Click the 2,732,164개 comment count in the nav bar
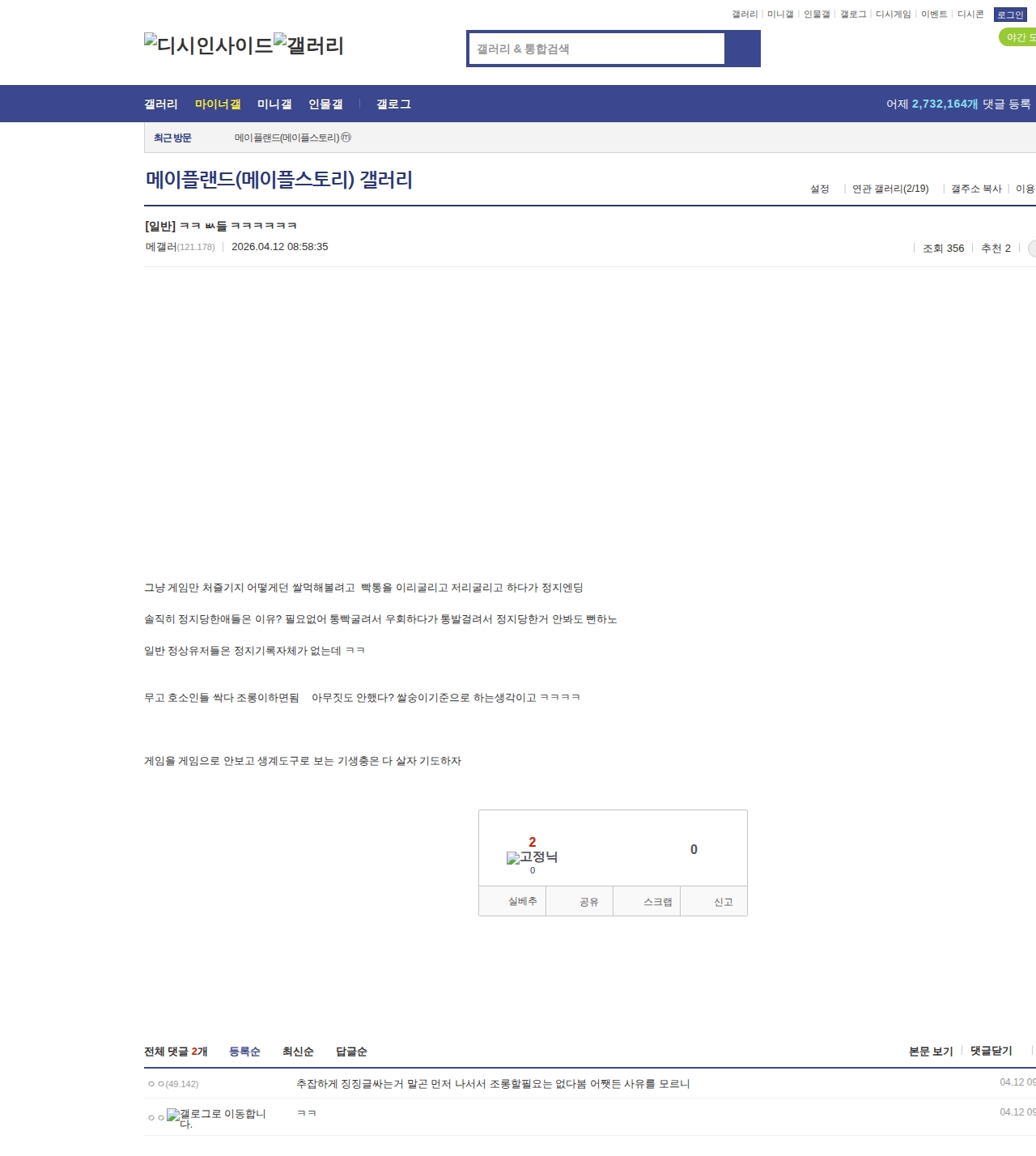1036x1156 pixels. point(945,104)
